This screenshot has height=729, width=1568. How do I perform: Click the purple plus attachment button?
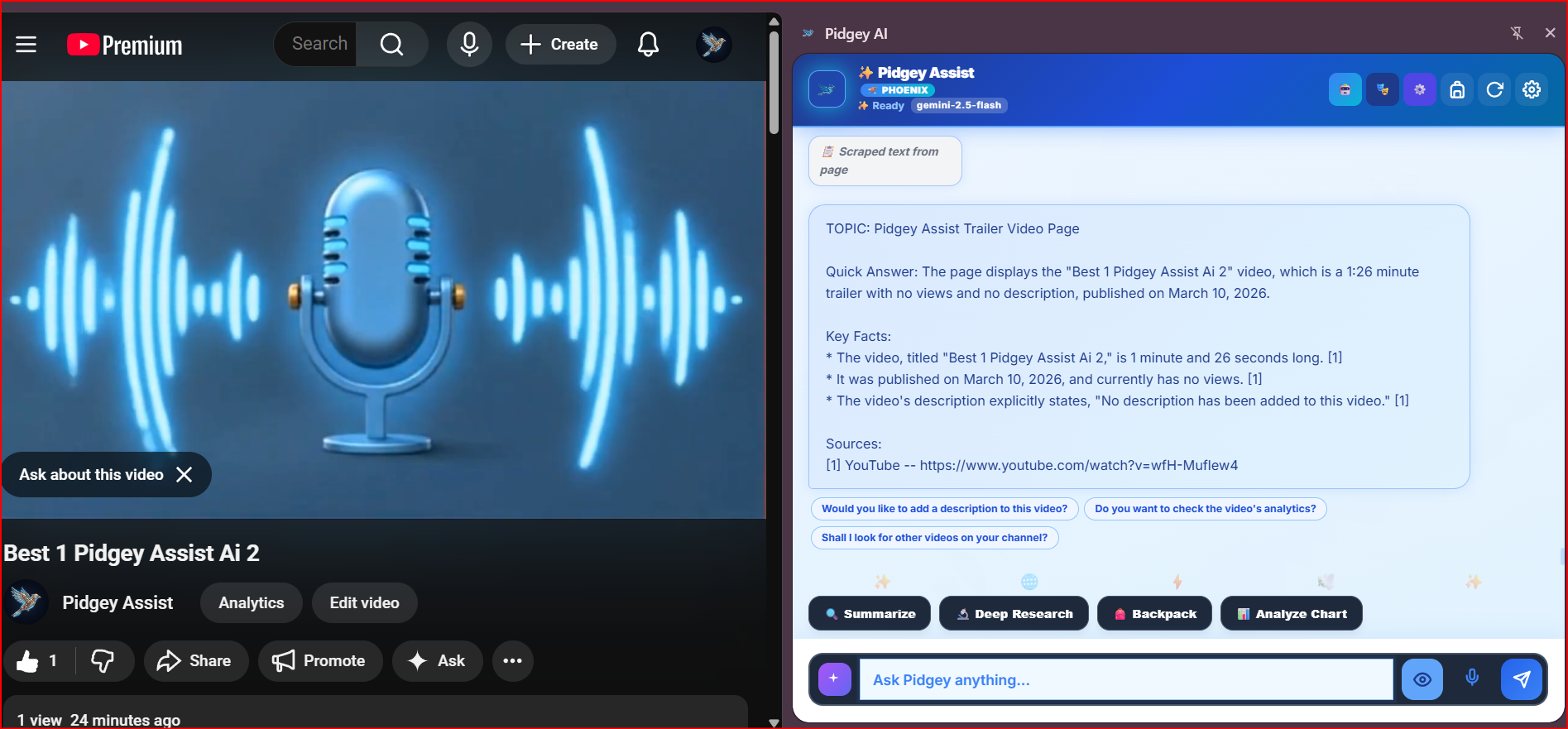coord(834,679)
